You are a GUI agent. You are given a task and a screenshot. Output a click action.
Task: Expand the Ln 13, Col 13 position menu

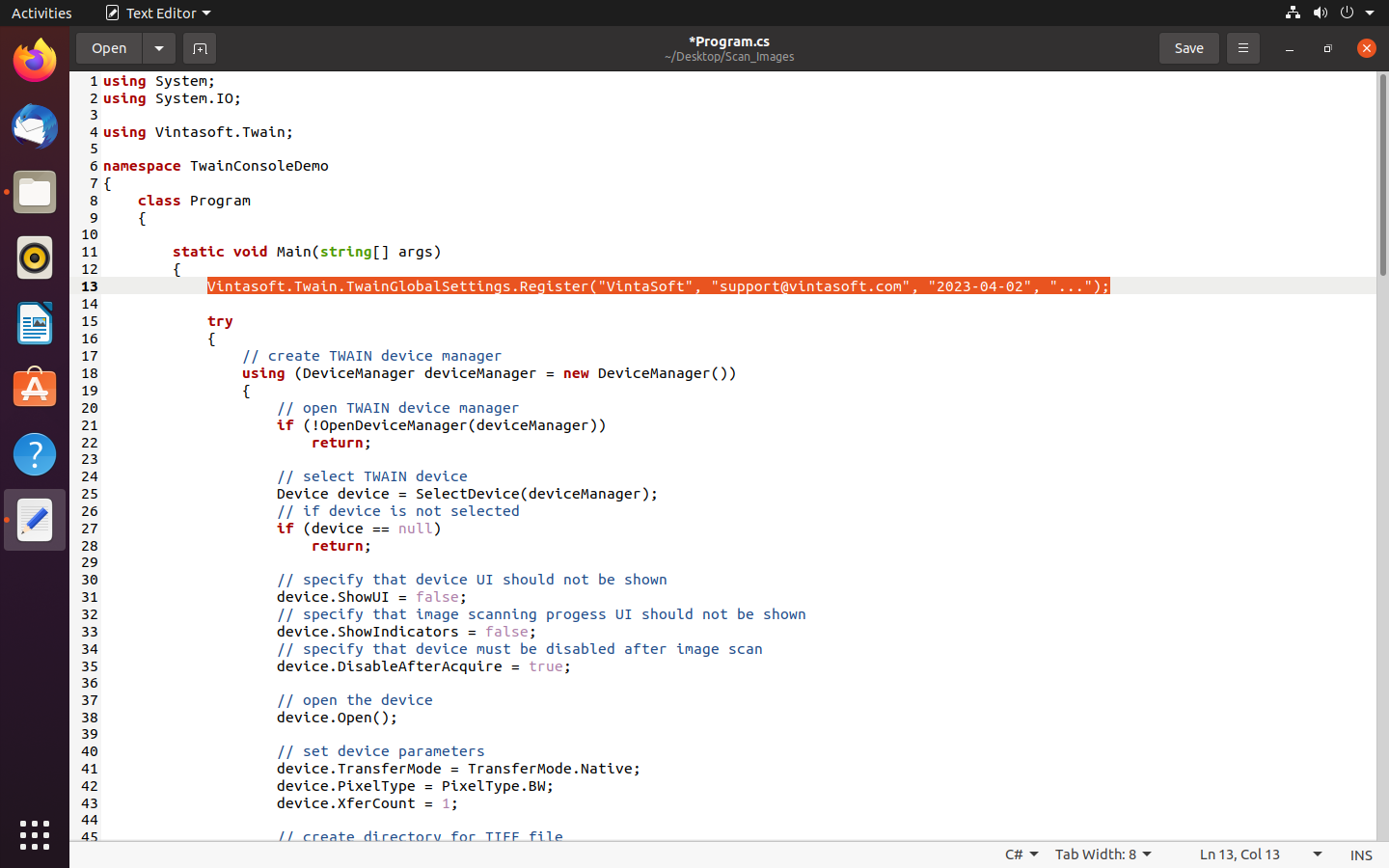click(x=1259, y=854)
